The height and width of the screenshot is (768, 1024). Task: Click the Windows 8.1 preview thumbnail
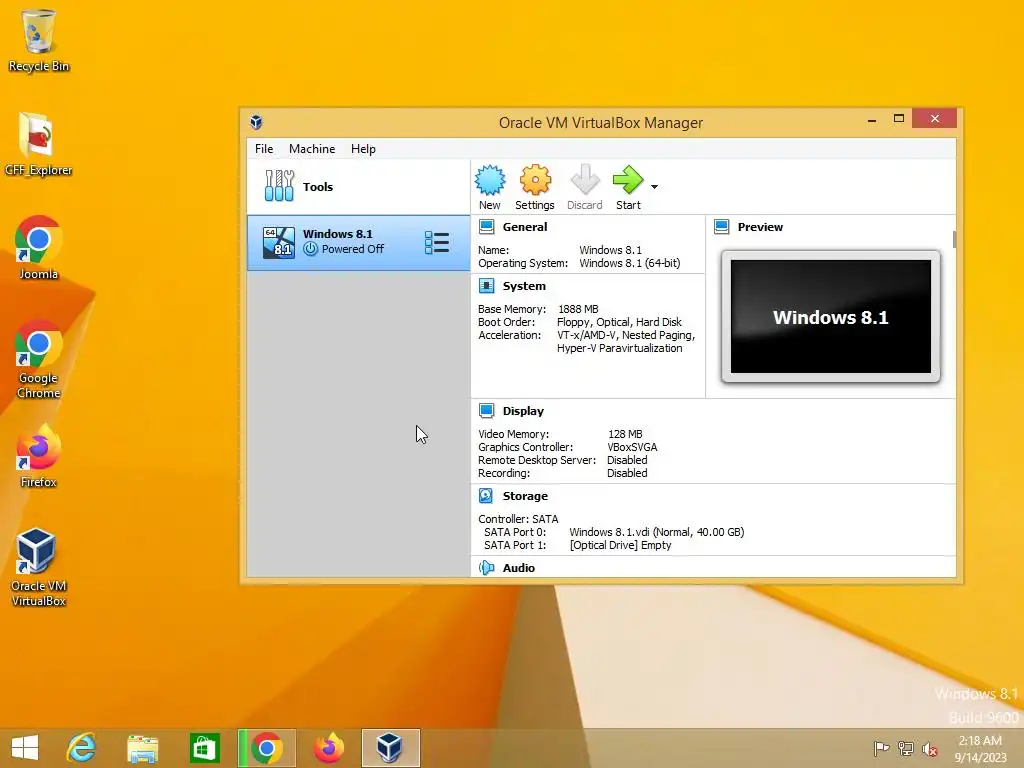831,317
